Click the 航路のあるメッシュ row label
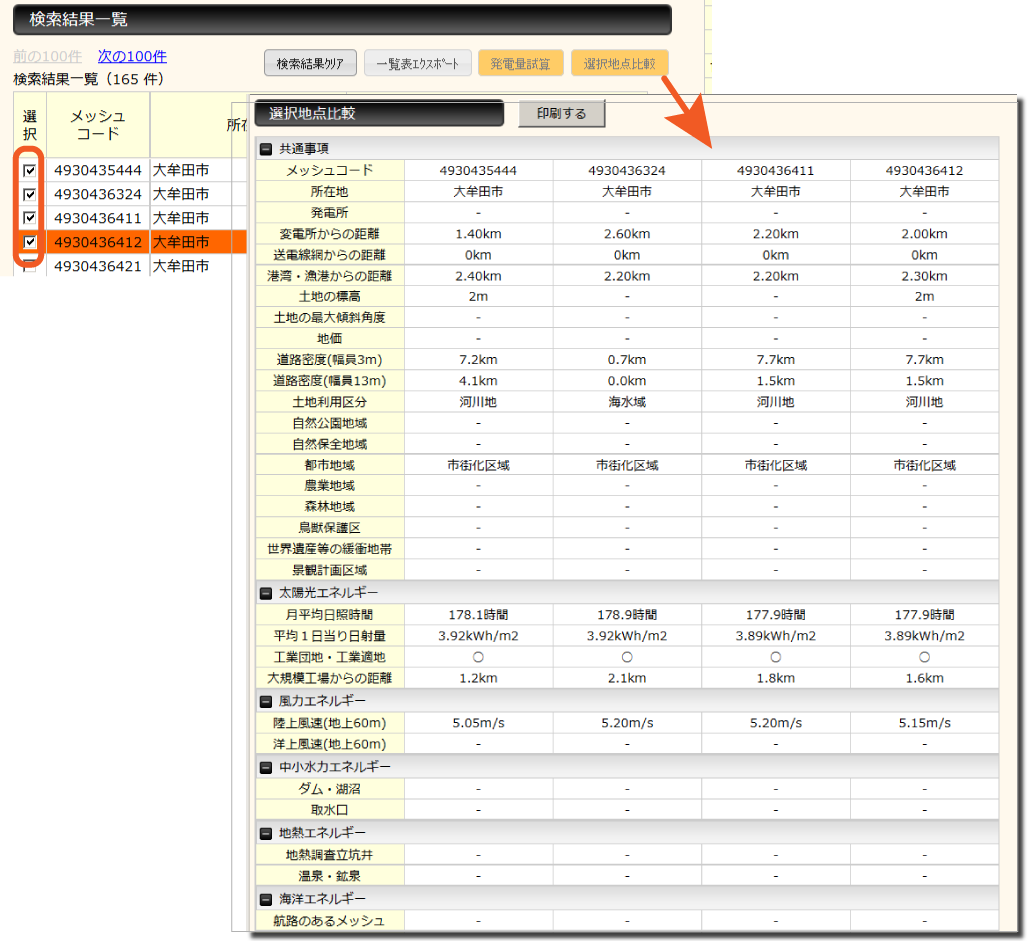Screen dimensions: 1028x941 pos(330,921)
